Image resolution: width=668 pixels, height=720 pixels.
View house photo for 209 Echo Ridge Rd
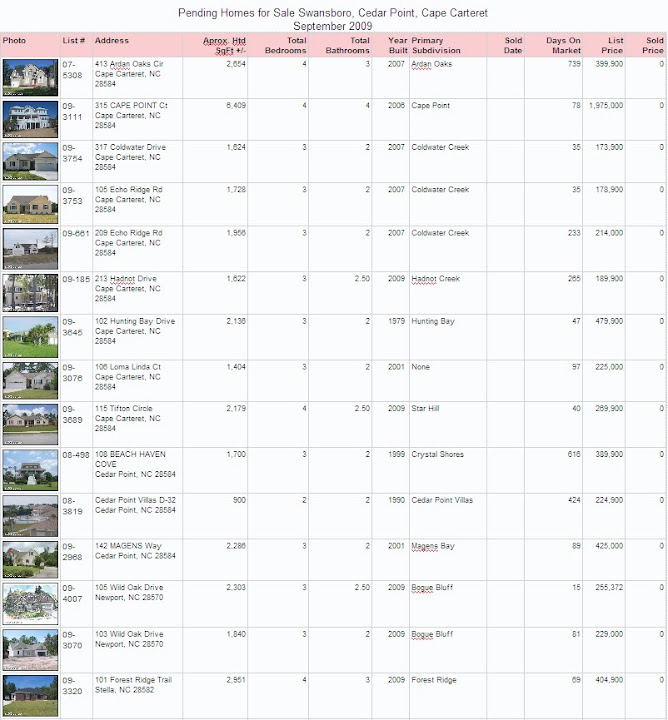pos(30,249)
